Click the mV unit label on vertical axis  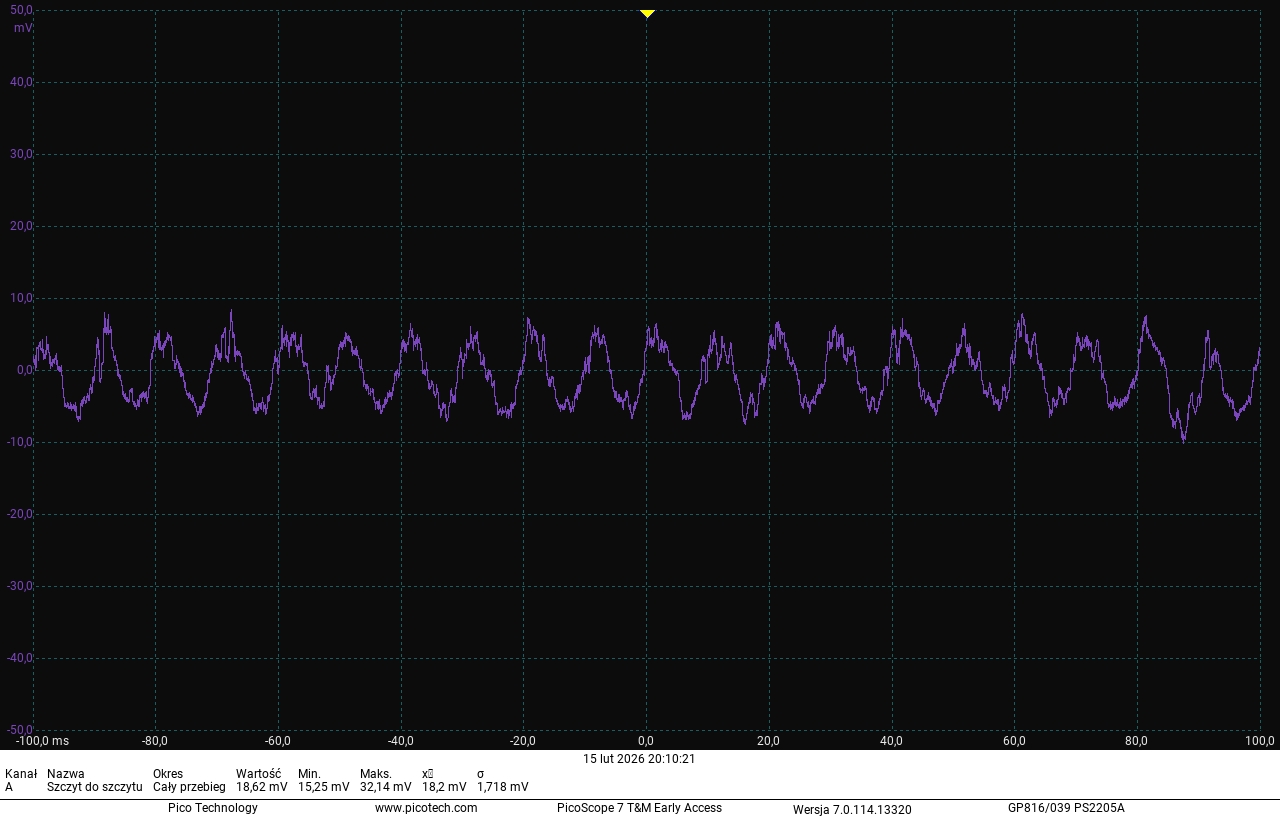(x=22, y=28)
